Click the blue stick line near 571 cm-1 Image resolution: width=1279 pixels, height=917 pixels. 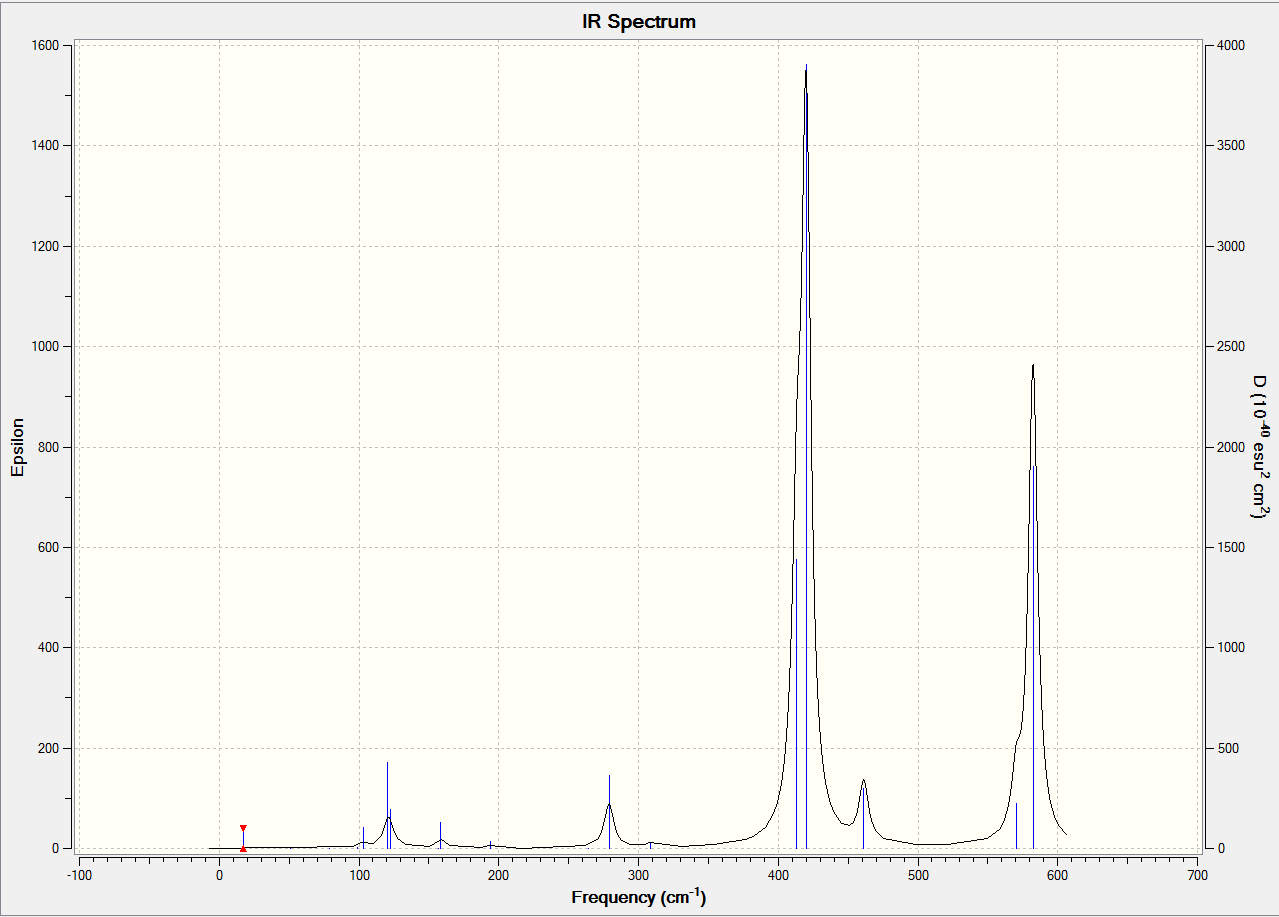pyautogui.click(x=1016, y=825)
